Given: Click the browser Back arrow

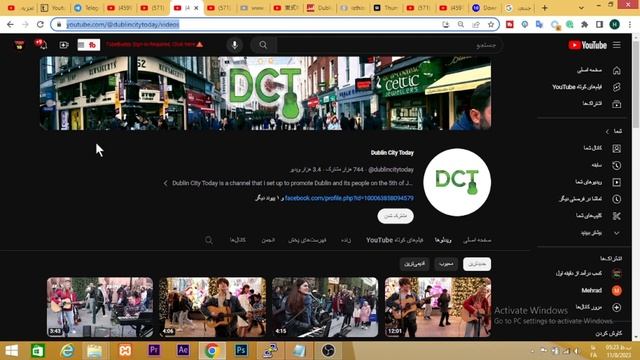Looking at the screenshot, I should point(10,24).
